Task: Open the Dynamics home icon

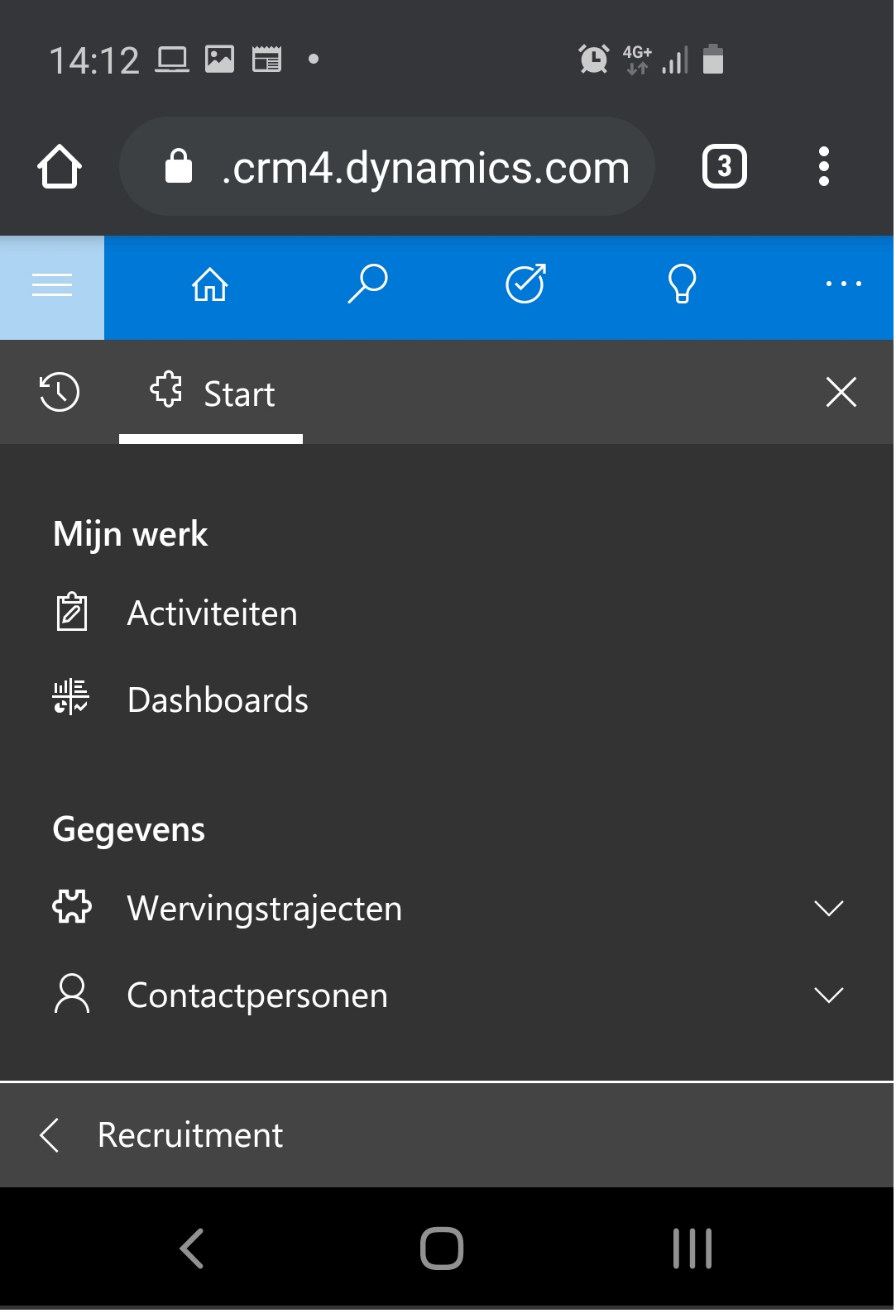Action: click(x=210, y=286)
